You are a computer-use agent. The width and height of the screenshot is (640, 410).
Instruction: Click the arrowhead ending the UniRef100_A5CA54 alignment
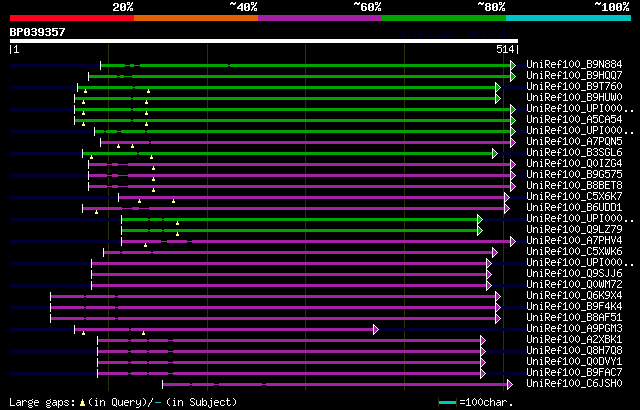513,120
